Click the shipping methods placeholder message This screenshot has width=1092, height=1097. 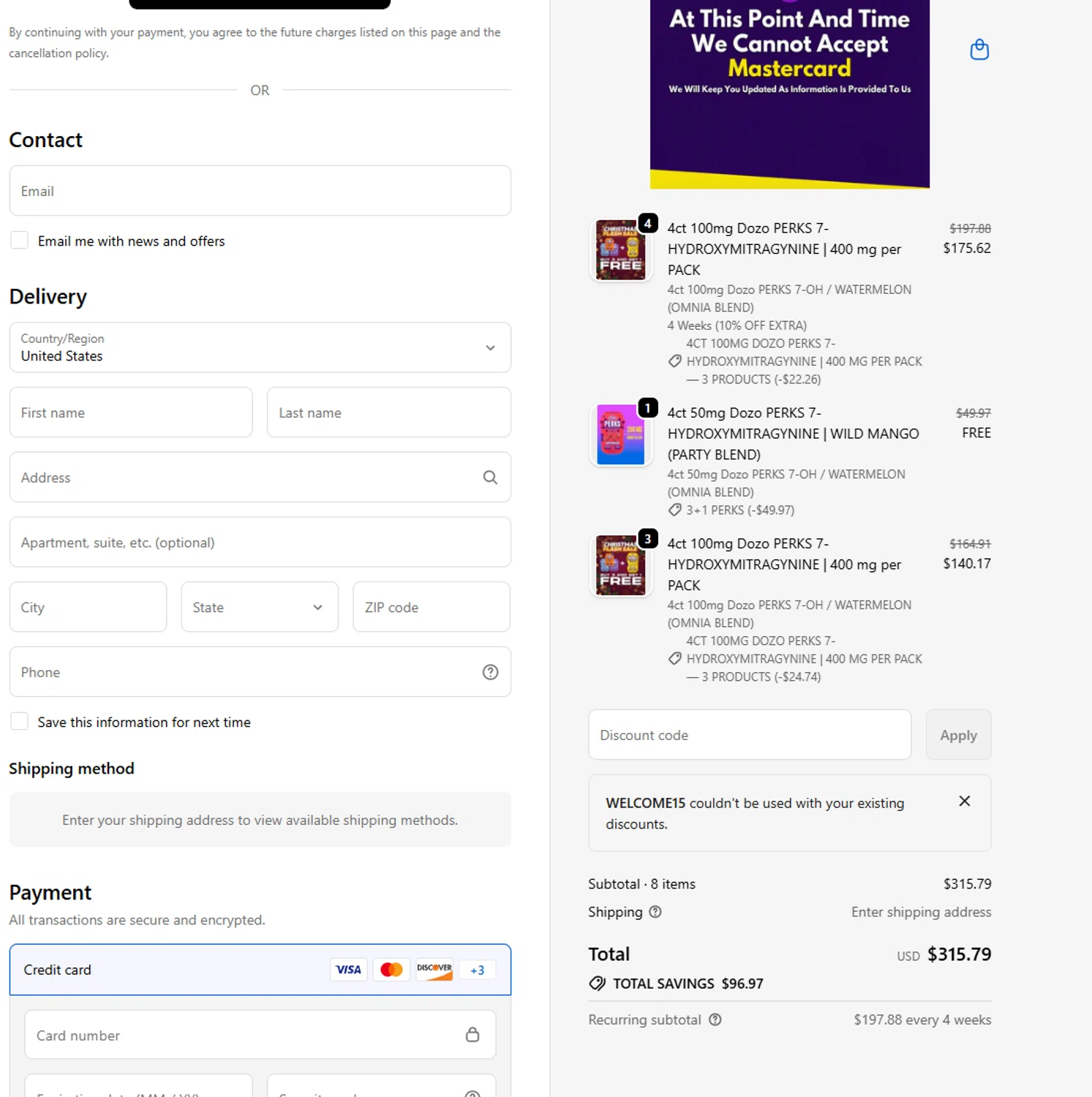coord(260,820)
